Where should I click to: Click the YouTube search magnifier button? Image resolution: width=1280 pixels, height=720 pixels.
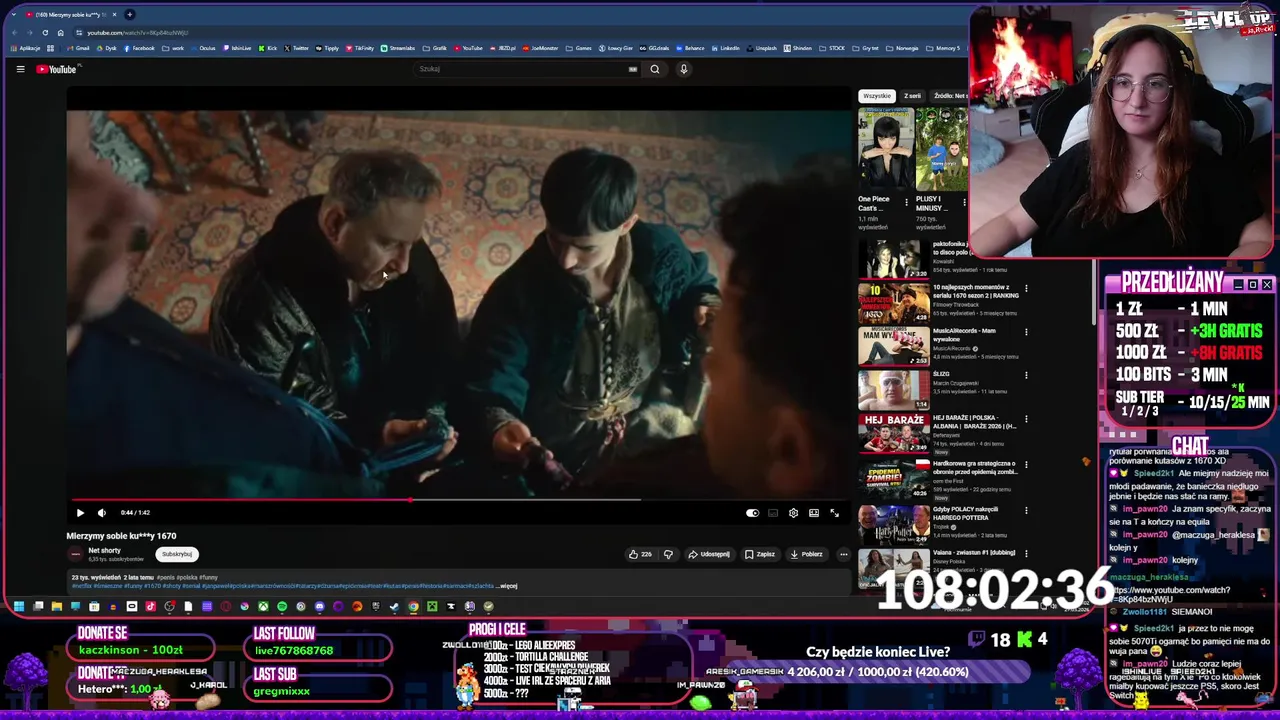(x=655, y=69)
